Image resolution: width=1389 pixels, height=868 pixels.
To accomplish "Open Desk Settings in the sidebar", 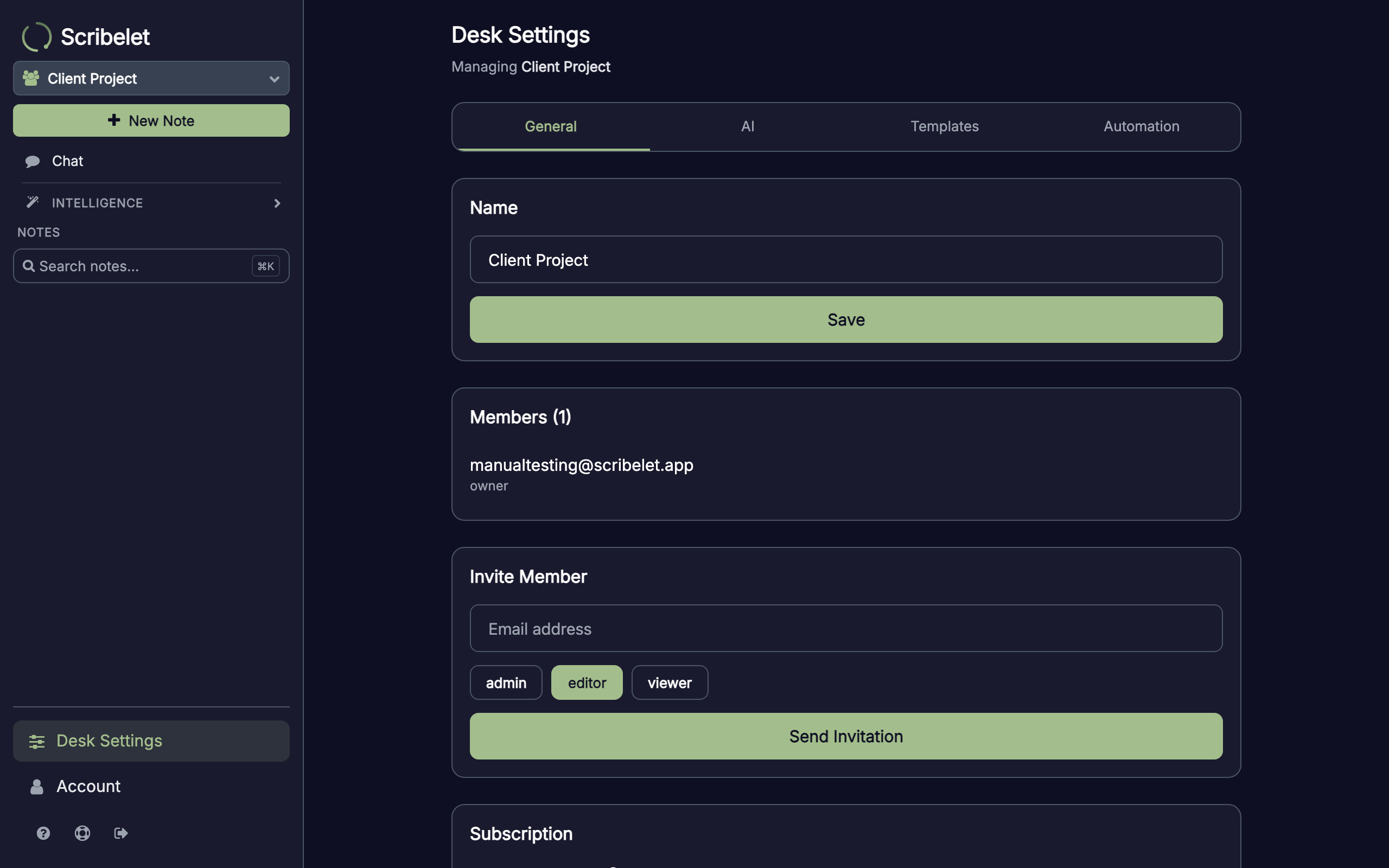I will click(151, 741).
